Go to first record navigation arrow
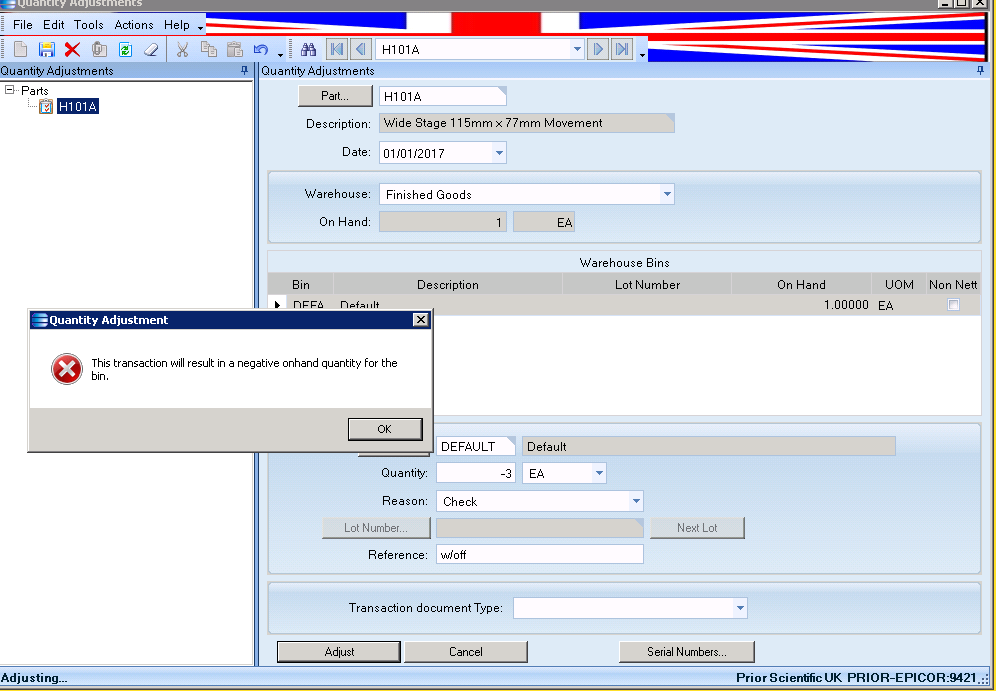Viewport: 996px width, 691px height. click(x=337, y=49)
